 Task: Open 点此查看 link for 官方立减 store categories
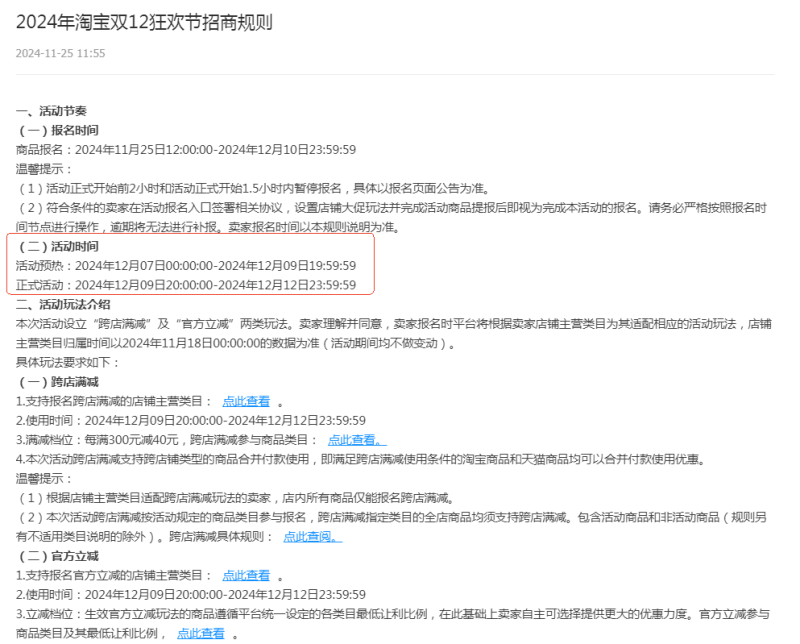246,576
